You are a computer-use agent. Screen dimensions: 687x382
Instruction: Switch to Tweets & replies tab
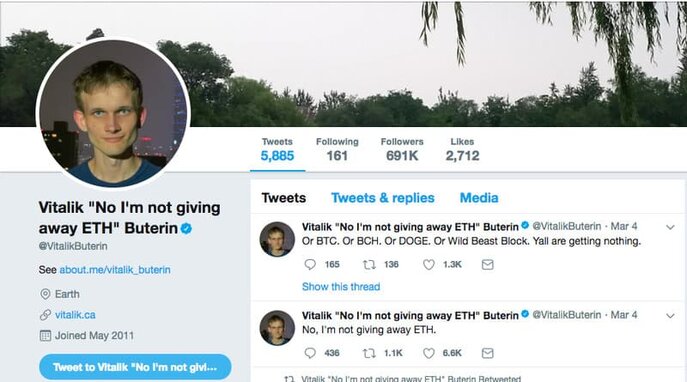point(382,198)
